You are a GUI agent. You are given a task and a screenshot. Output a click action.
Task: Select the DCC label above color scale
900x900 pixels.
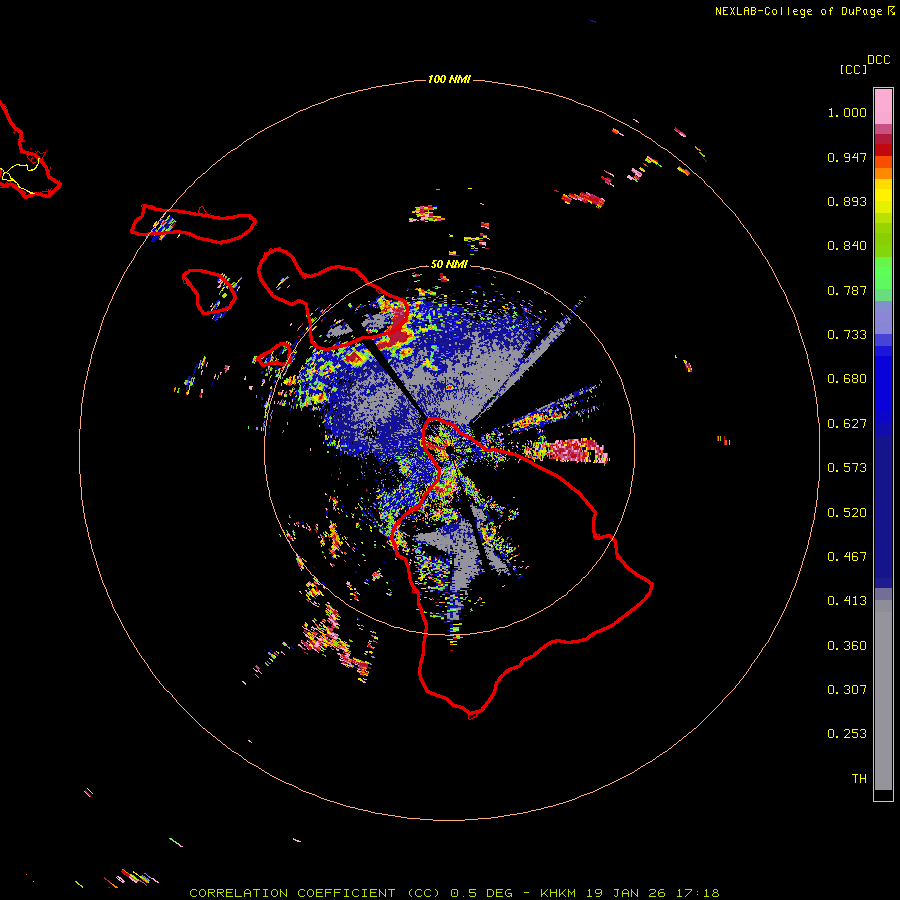tap(879, 60)
